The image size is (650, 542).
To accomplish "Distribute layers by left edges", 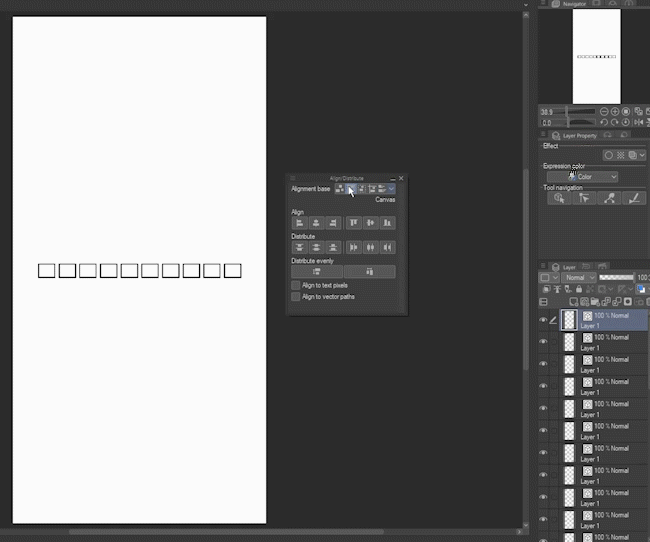I will pos(354,248).
